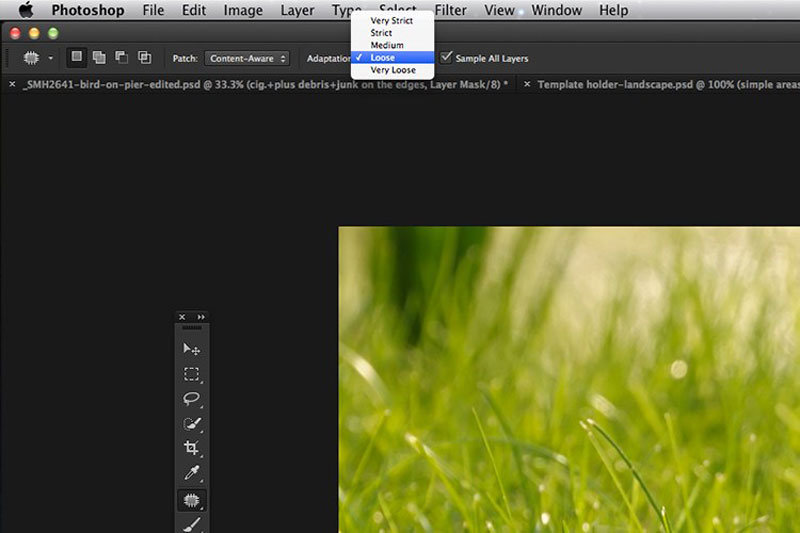
Task: Choose Very Loose adaptation option
Action: click(x=393, y=70)
